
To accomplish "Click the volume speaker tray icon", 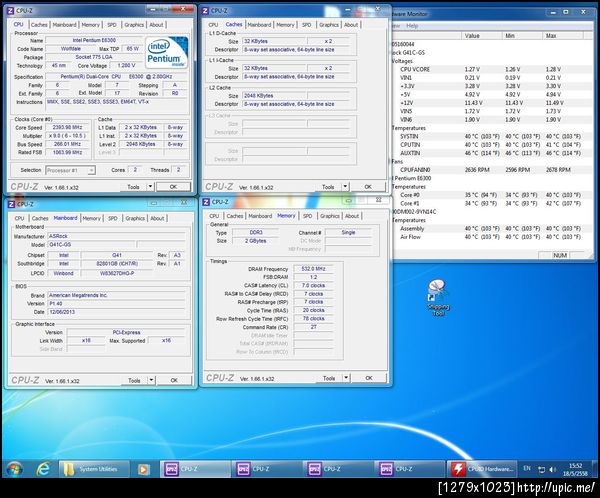I will point(552,469).
